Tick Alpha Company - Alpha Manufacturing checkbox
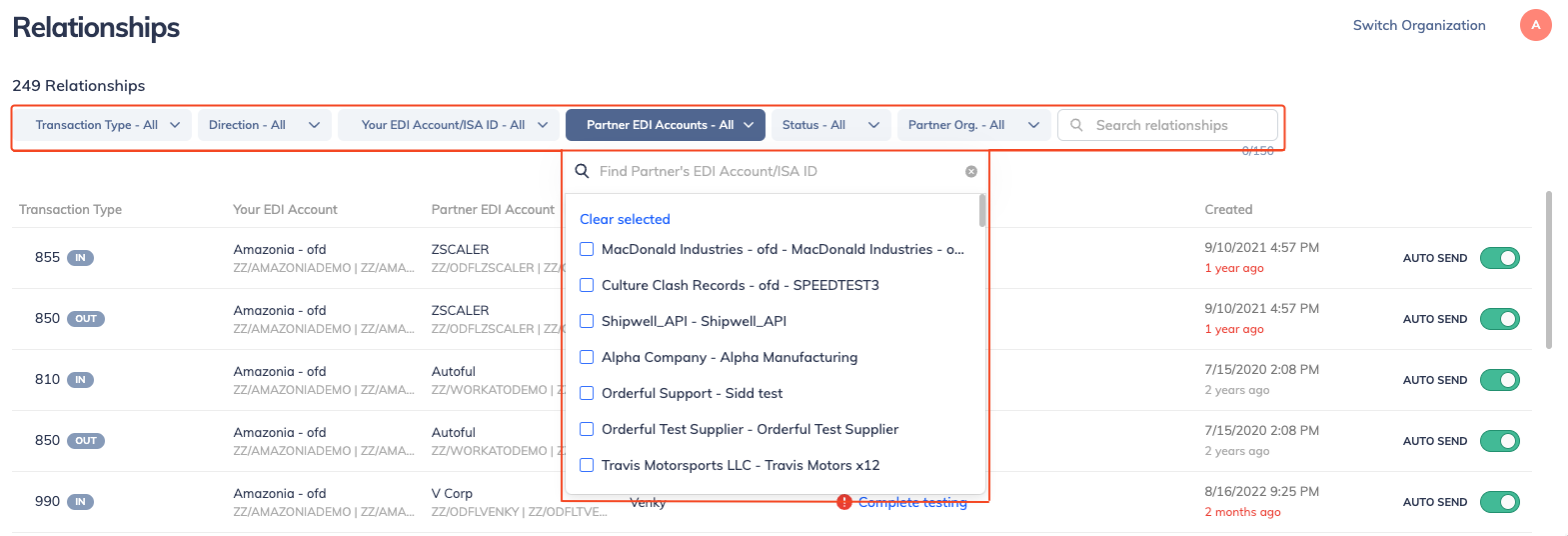The height and width of the screenshot is (536, 1568). tap(587, 357)
